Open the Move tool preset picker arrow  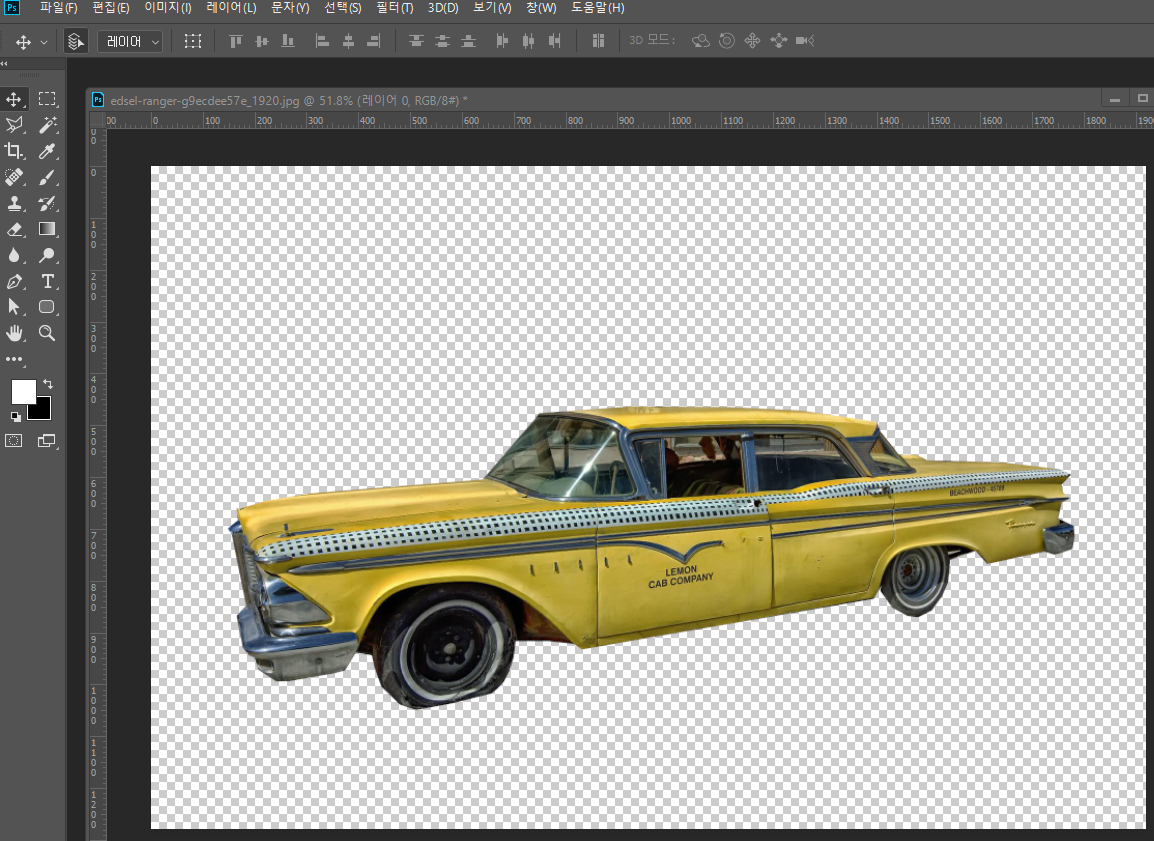pos(43,43)
